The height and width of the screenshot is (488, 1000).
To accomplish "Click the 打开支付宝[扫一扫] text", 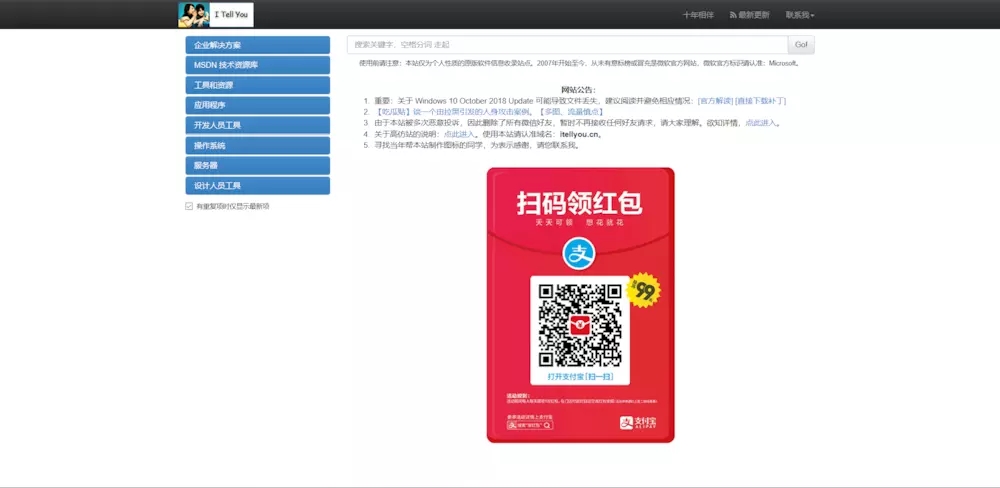I will click(580, 376).
